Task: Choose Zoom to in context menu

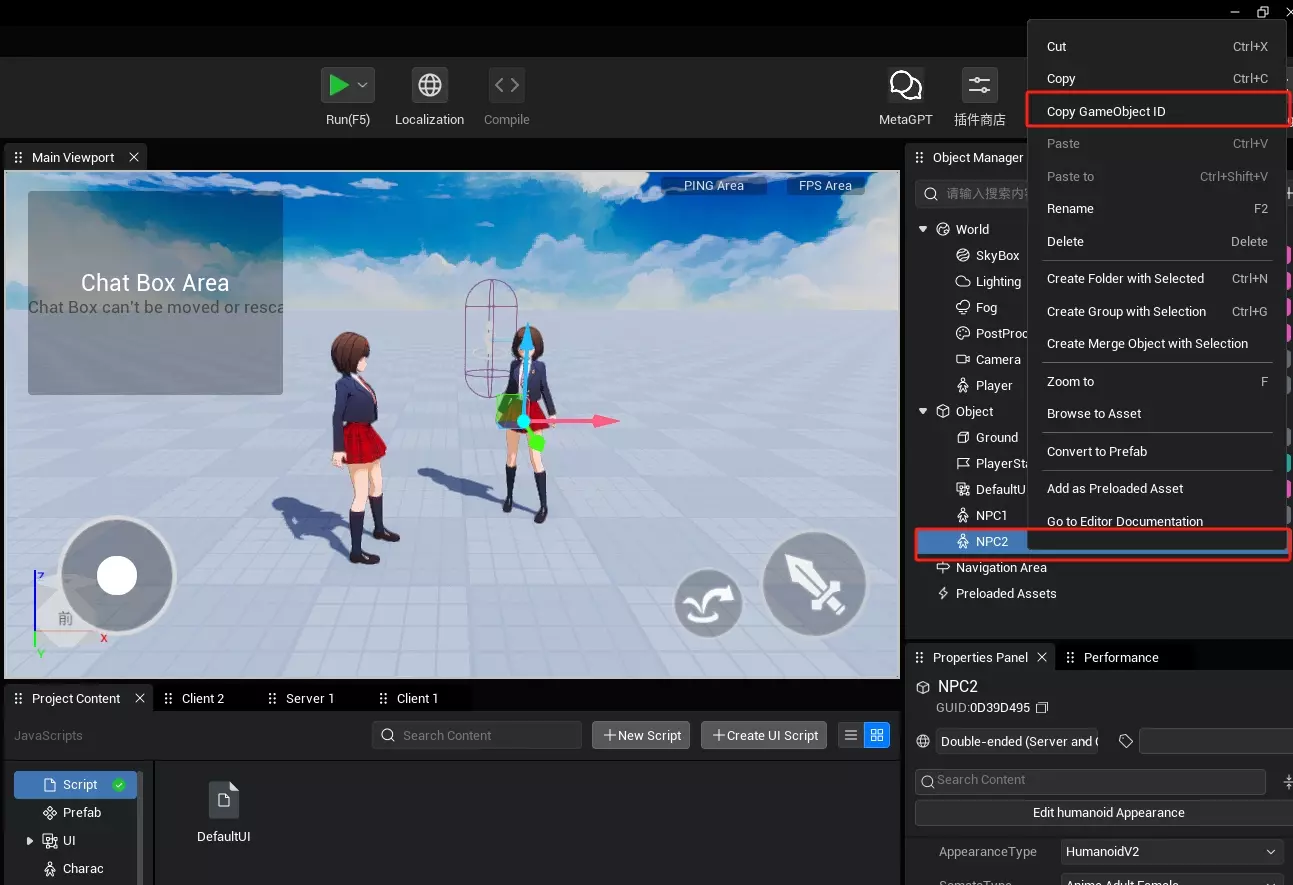Action: [x=1157, y=381]
